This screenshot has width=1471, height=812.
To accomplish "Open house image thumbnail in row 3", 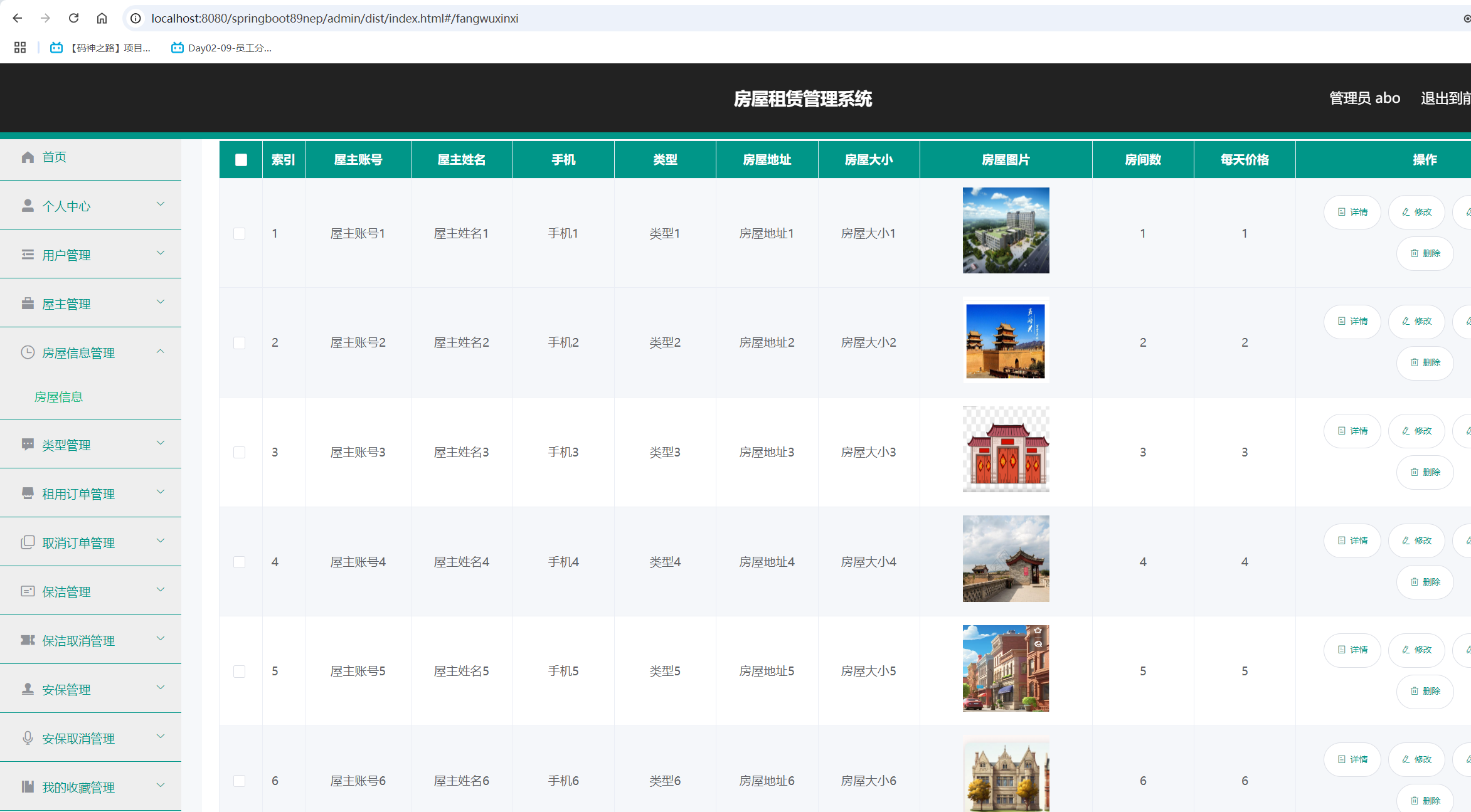I will click(1006, 449).
